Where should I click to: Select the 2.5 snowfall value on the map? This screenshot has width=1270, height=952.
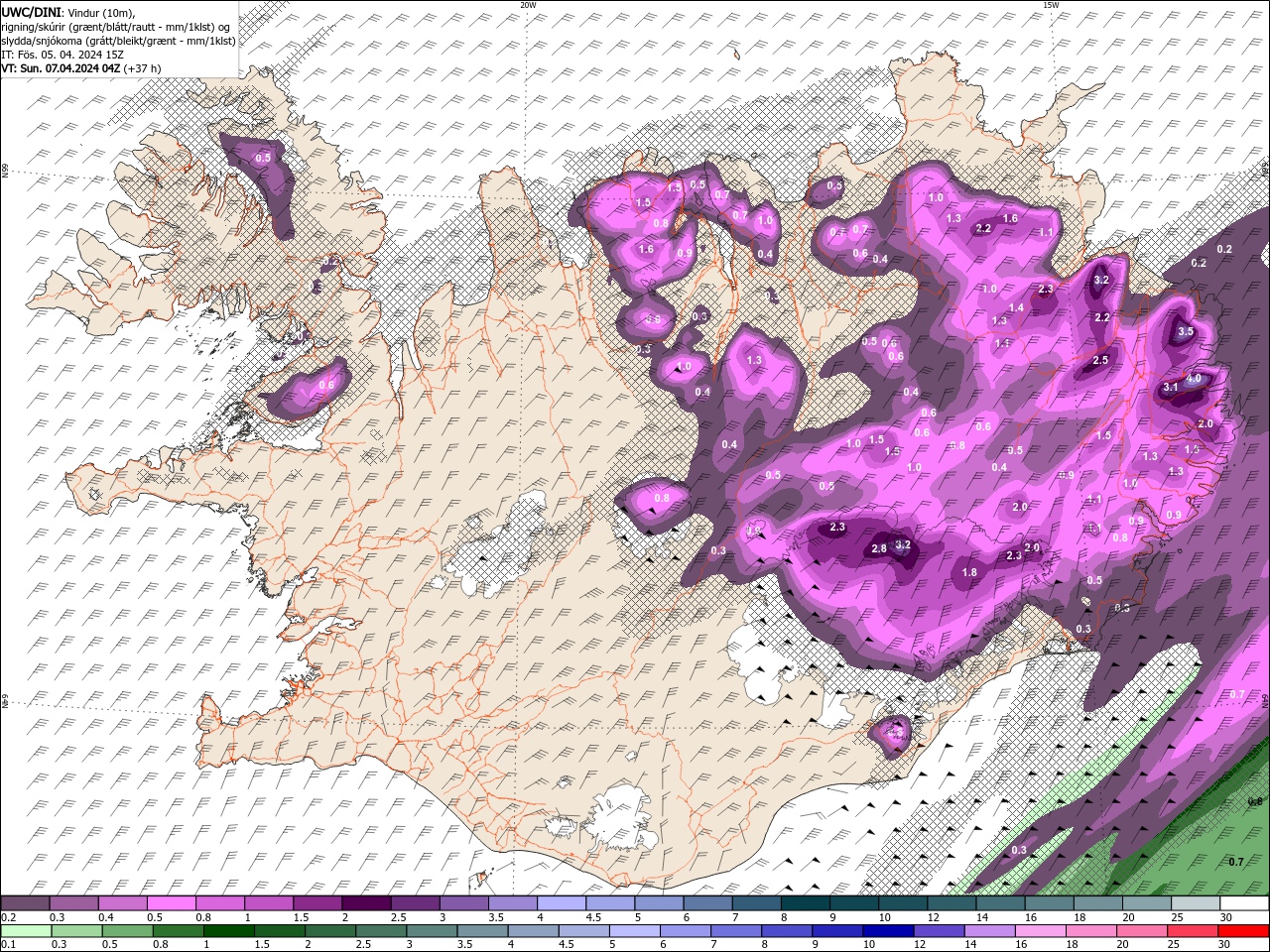1100,360
